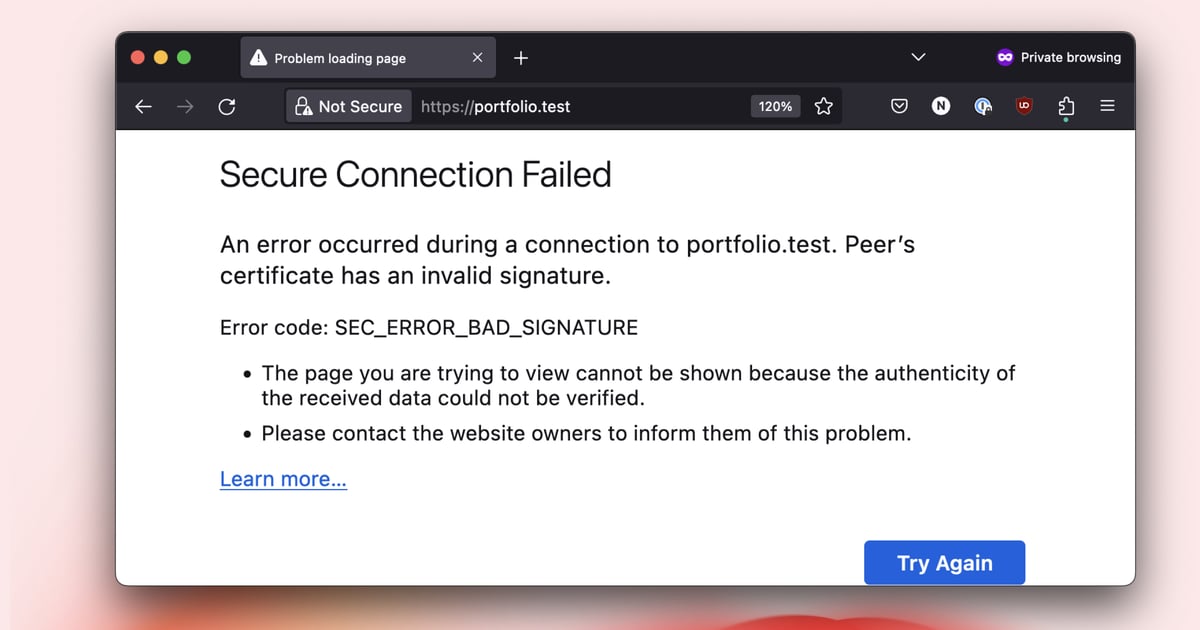The image size is (1200, 630).
Task: Reload the current page
Action: click(x=227, y=106)
